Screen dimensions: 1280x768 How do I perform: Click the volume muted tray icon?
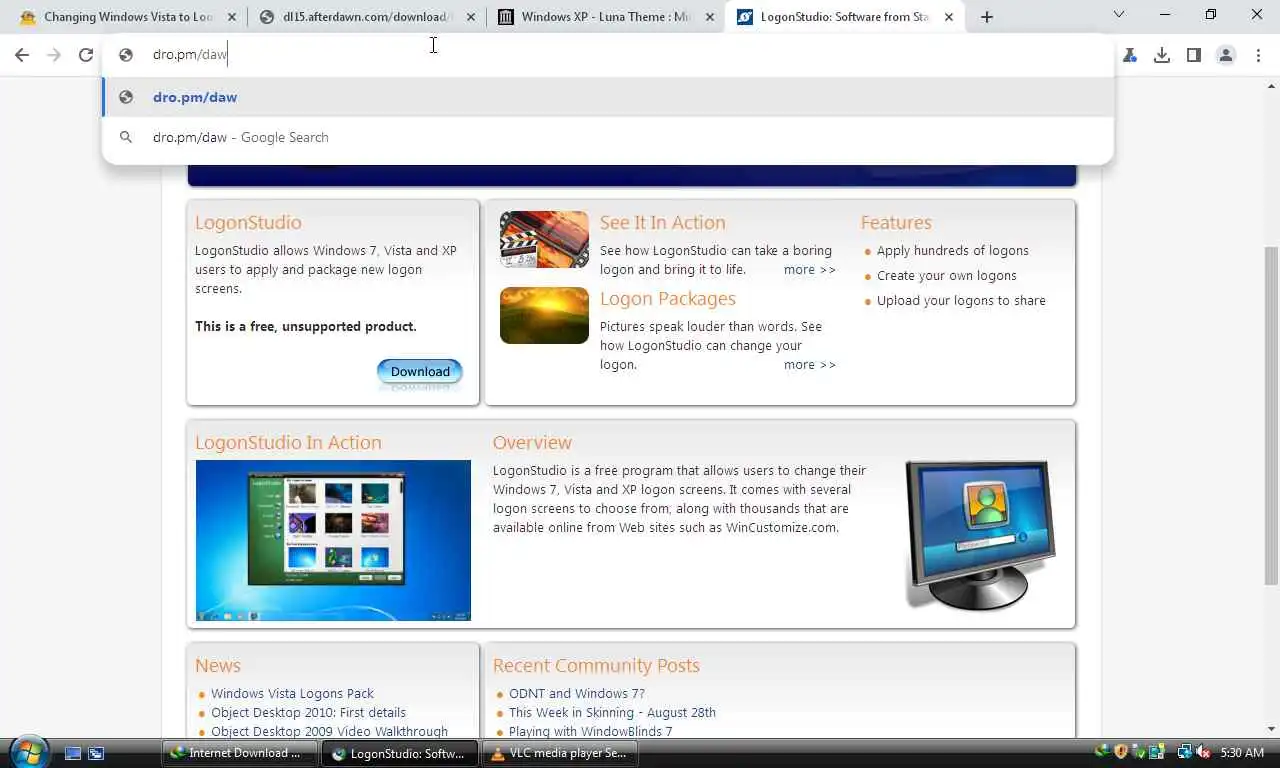(x=1203, y=753)
